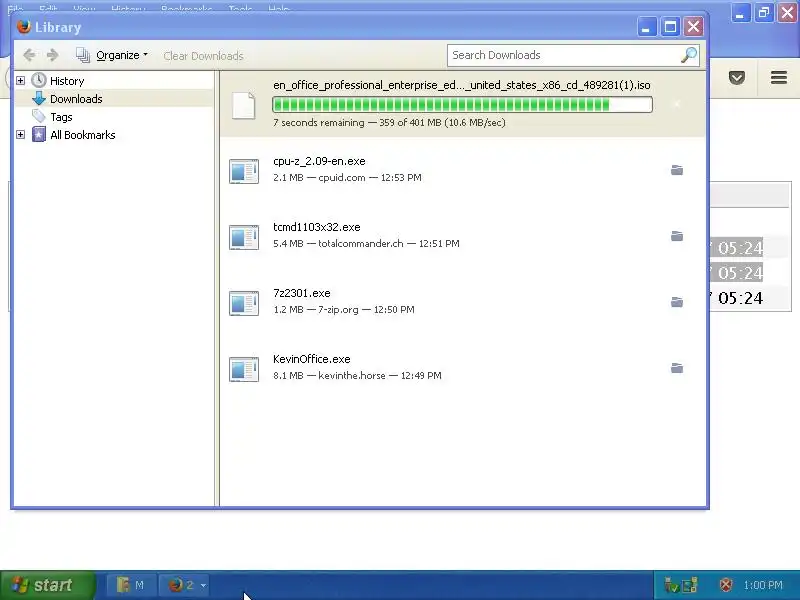Viewport: 800px width, 600px height.
Task: Click the blank file icon of ISO download
Action: click(x=244, y=106)
